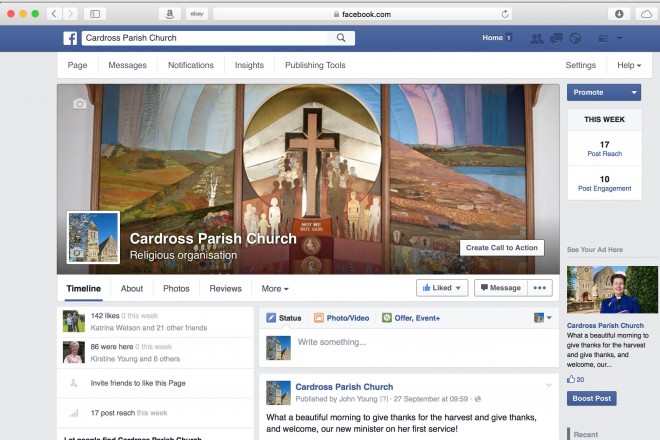
Task: Open the Amazon favorites bookmark
Action: click(x=170, y=14)
